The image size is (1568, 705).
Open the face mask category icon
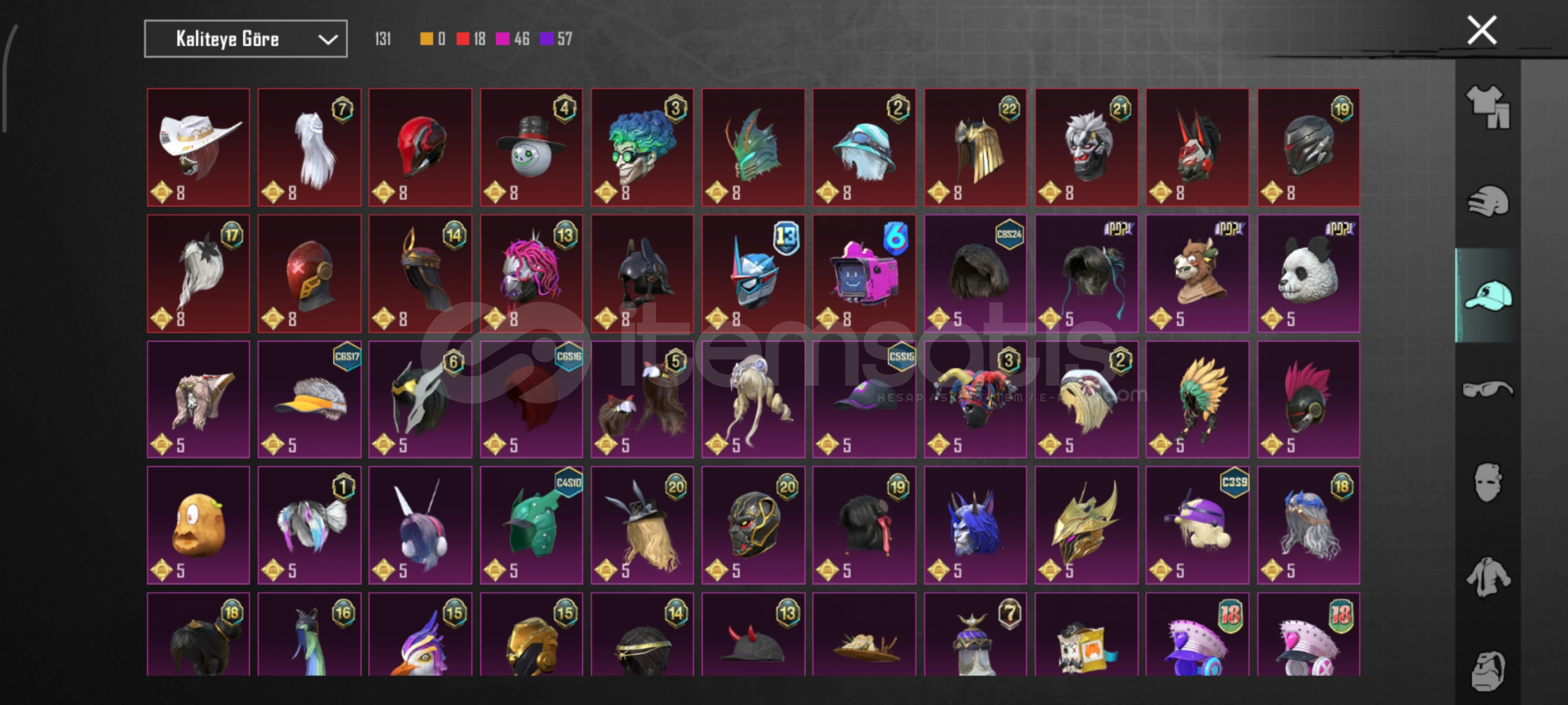coord(1488,482)
